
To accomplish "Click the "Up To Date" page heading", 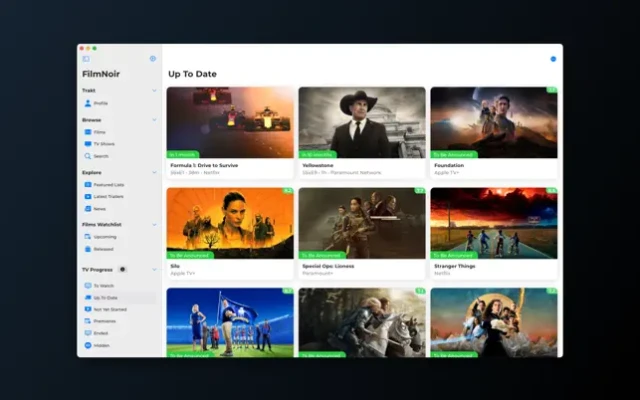I will (192, 74).
